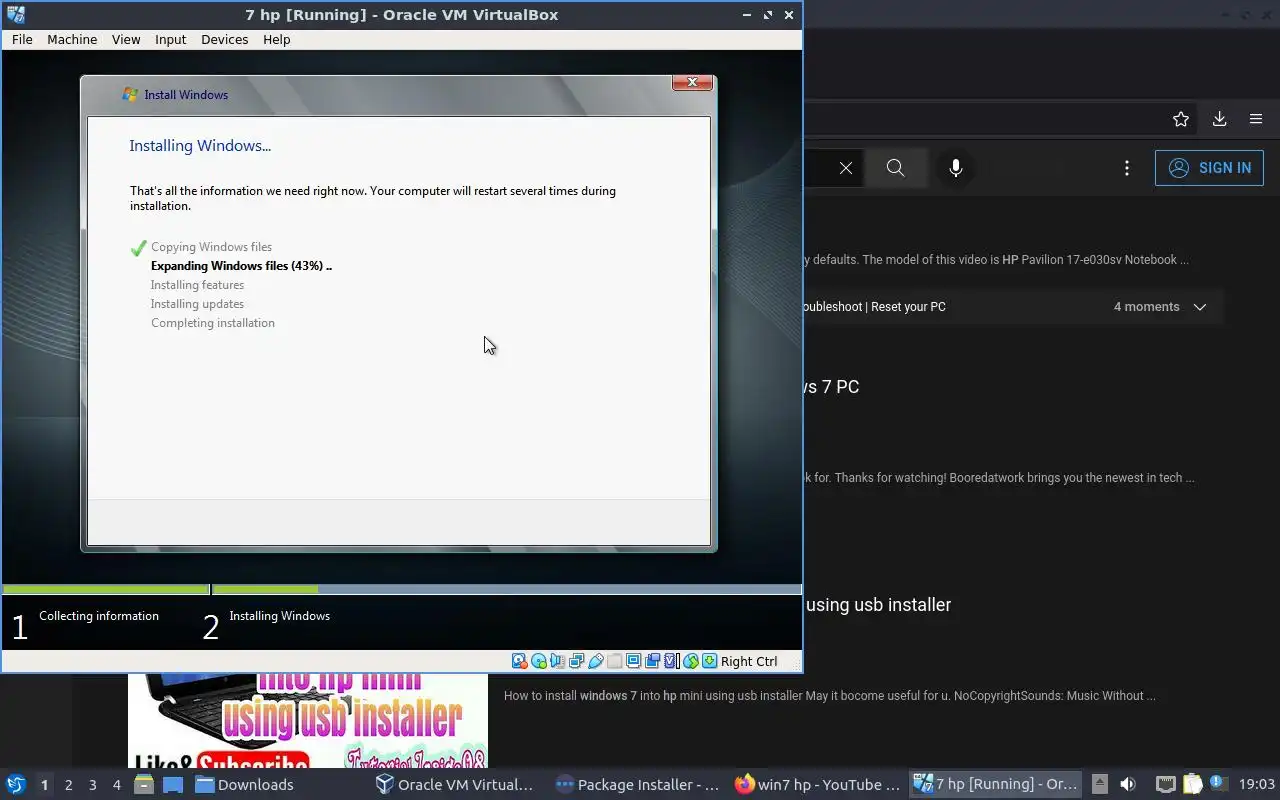Click the USB devices status icon
Image resolution: width=1280 pixels, height=800 pixels.
click(x=596, y=661)
